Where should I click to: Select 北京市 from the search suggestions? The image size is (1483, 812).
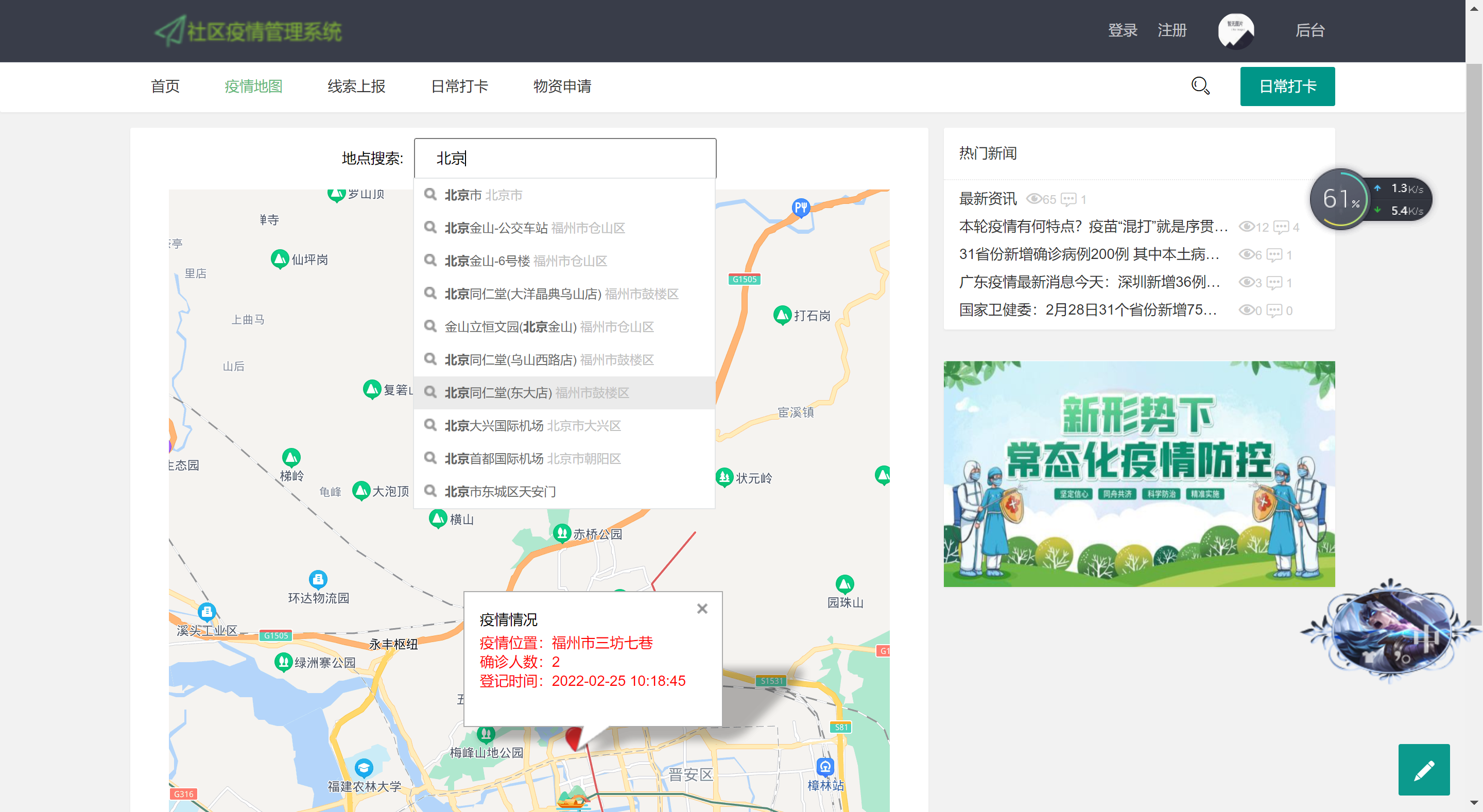pos(484,195)
